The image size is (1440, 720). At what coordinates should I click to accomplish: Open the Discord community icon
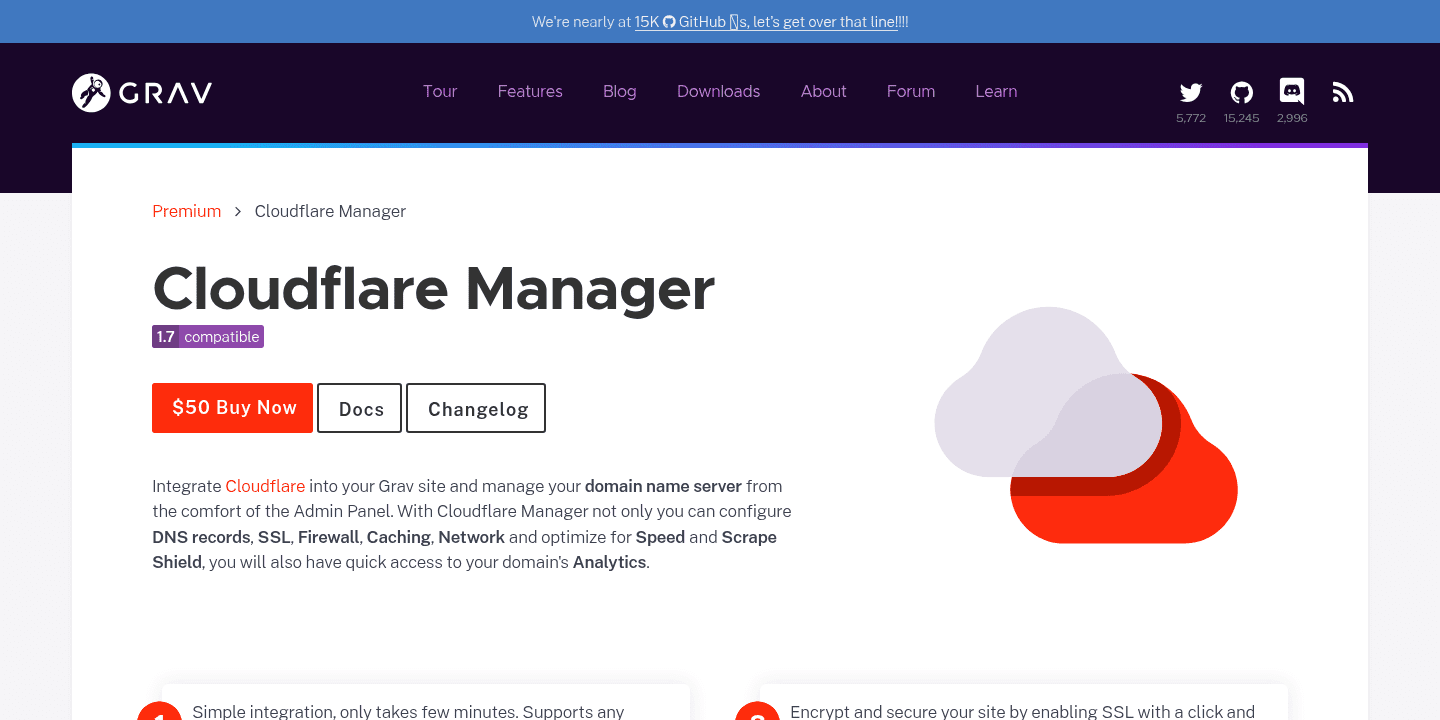point(1292,91)
